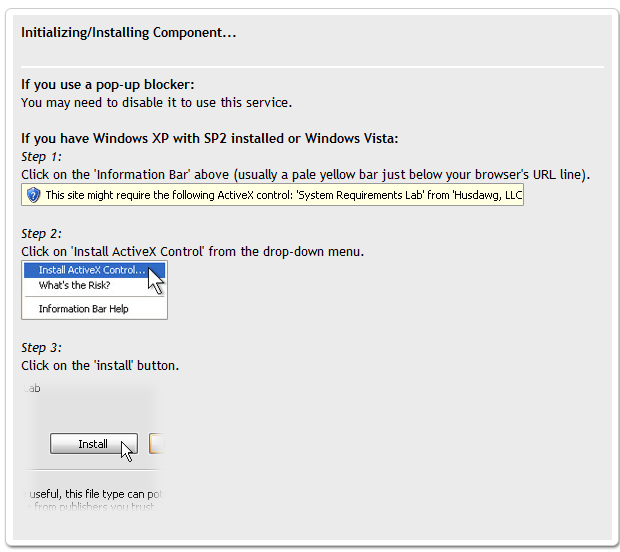Click the blue shield icon in Information Bar

click(x=33, y=195)
